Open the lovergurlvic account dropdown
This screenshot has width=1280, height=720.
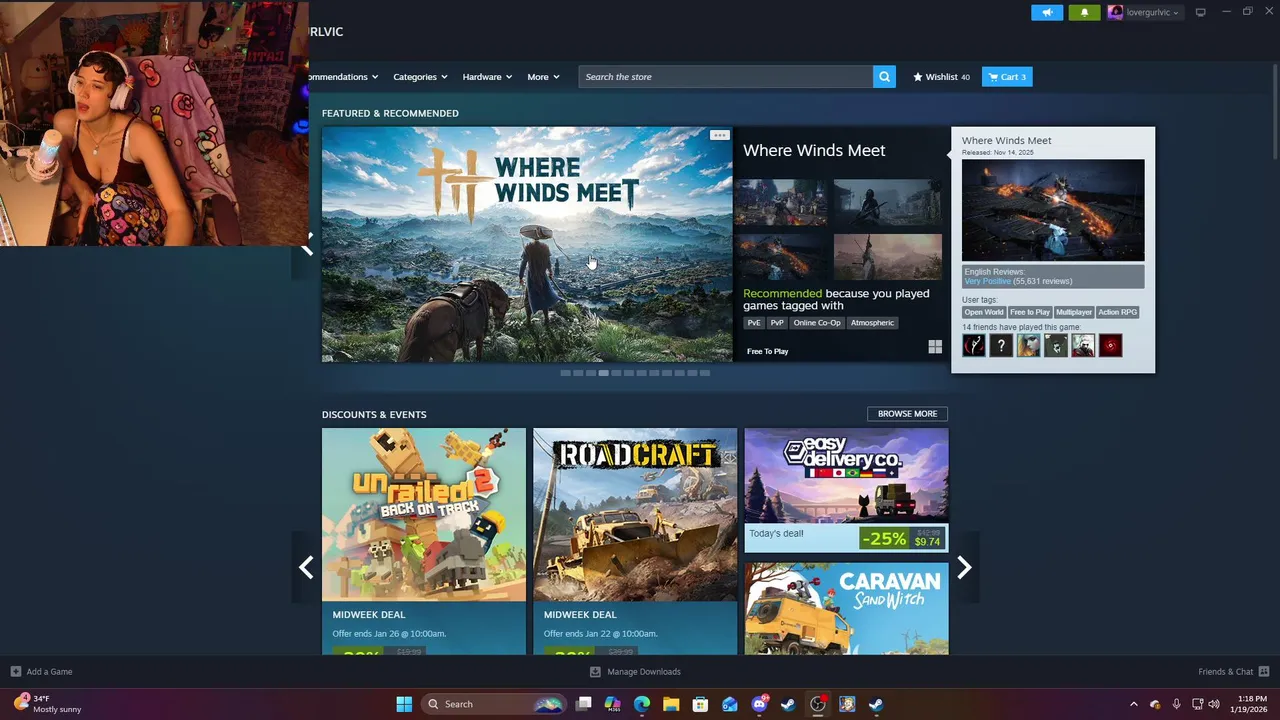[x=1152, y=12]
